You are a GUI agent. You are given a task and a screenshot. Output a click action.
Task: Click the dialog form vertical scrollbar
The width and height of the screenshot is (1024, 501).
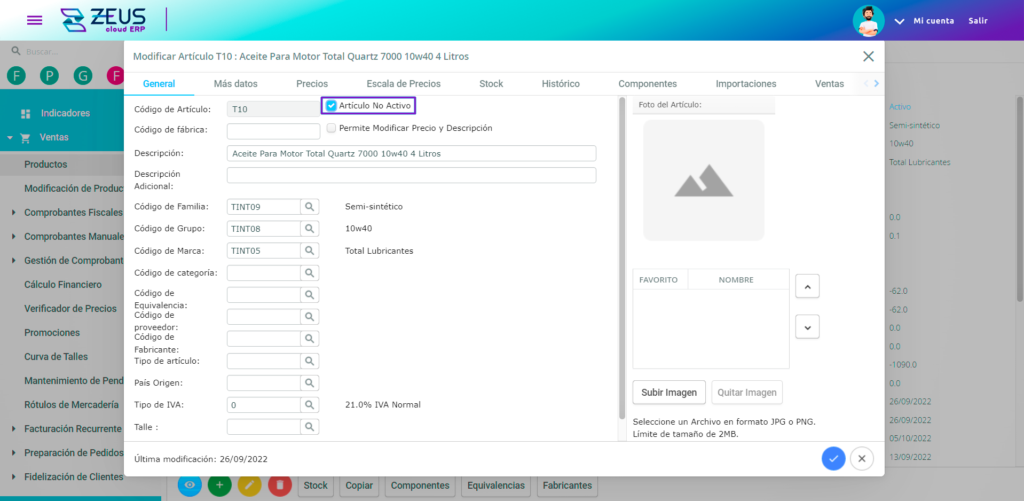622,258
